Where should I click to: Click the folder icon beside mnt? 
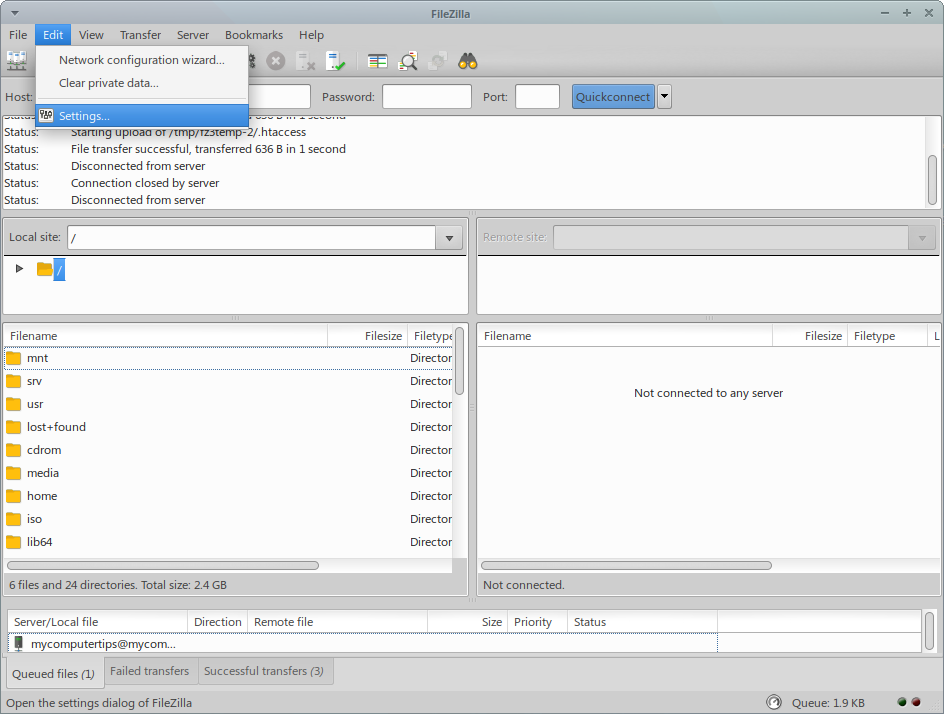click(x=13, y=358)
